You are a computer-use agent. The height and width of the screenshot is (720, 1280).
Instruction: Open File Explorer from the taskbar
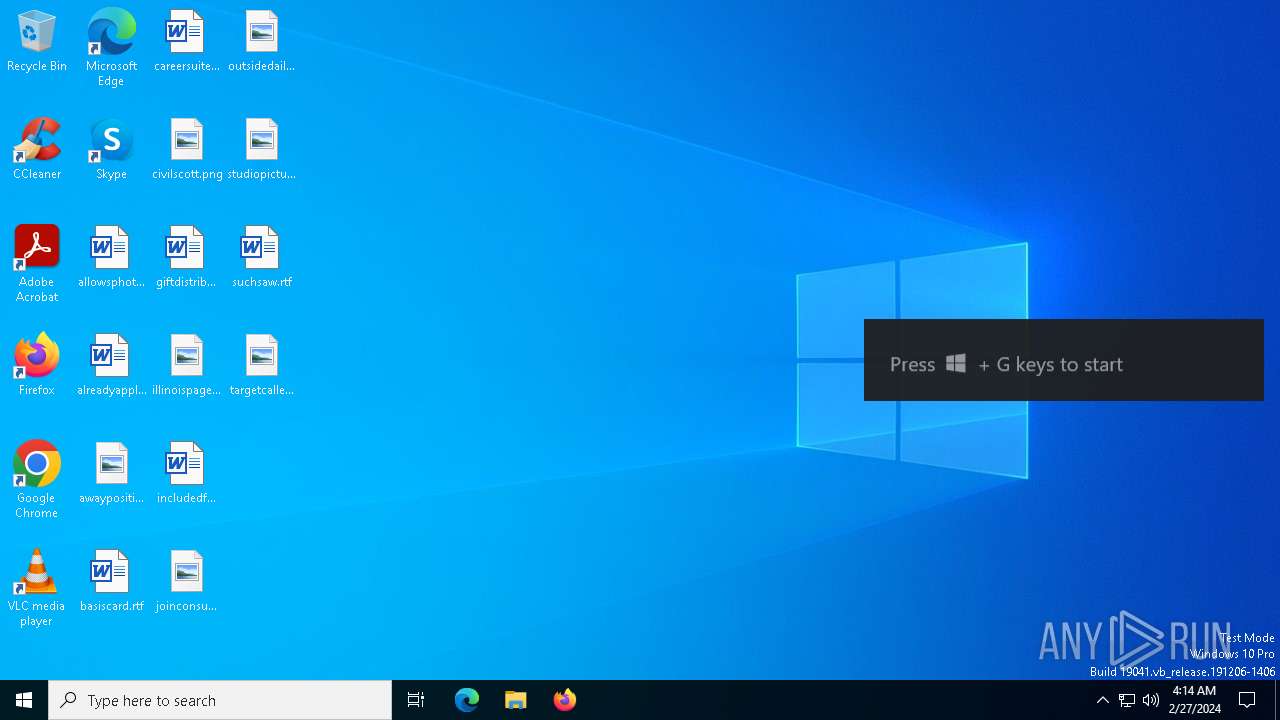coord(516,700)
